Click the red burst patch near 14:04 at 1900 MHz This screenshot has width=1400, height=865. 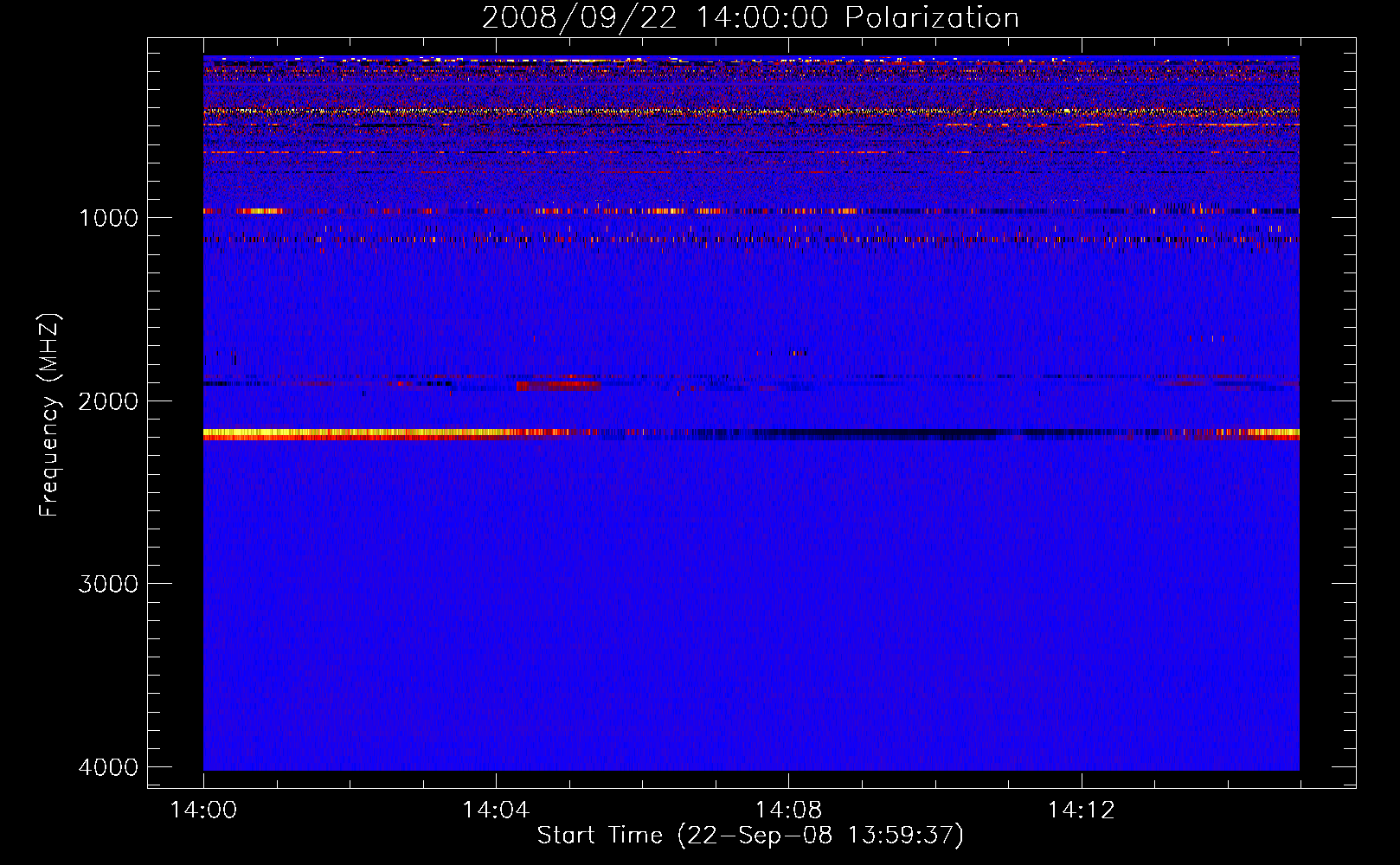(558, 386)
